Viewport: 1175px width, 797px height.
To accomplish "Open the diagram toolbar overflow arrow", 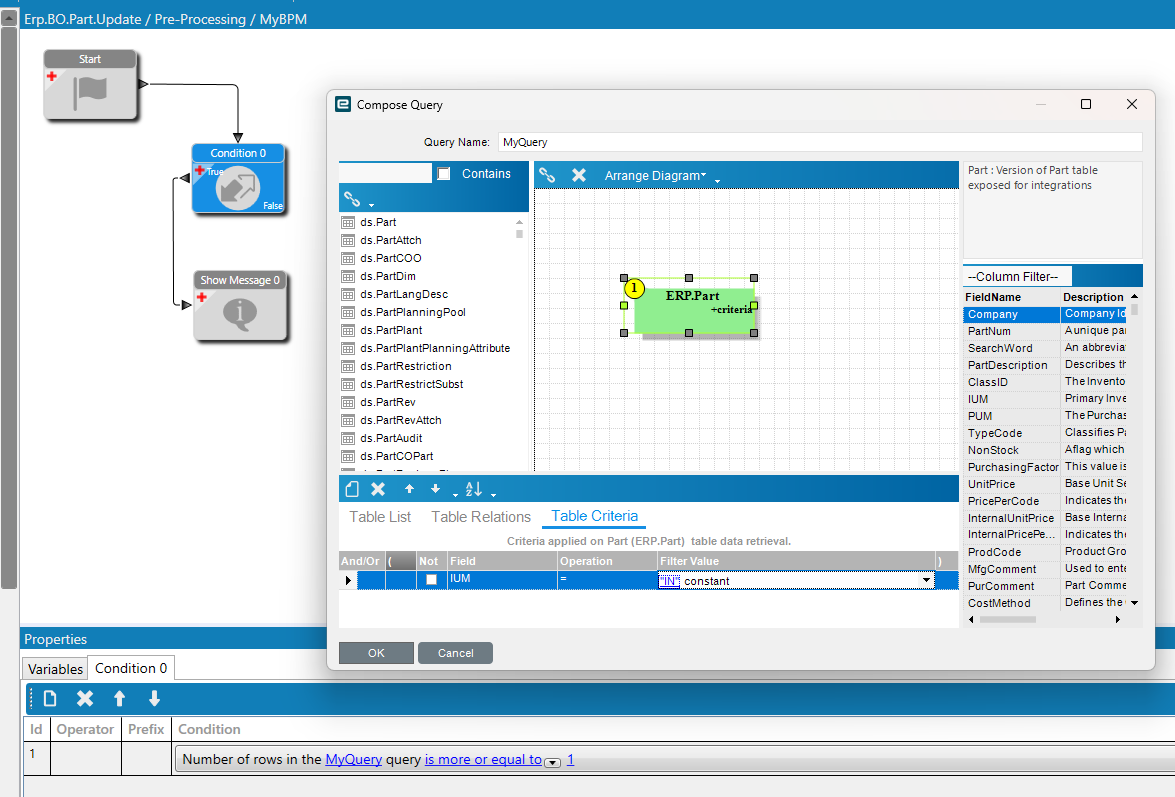I will pyautogui.click(x=717, y=181).
